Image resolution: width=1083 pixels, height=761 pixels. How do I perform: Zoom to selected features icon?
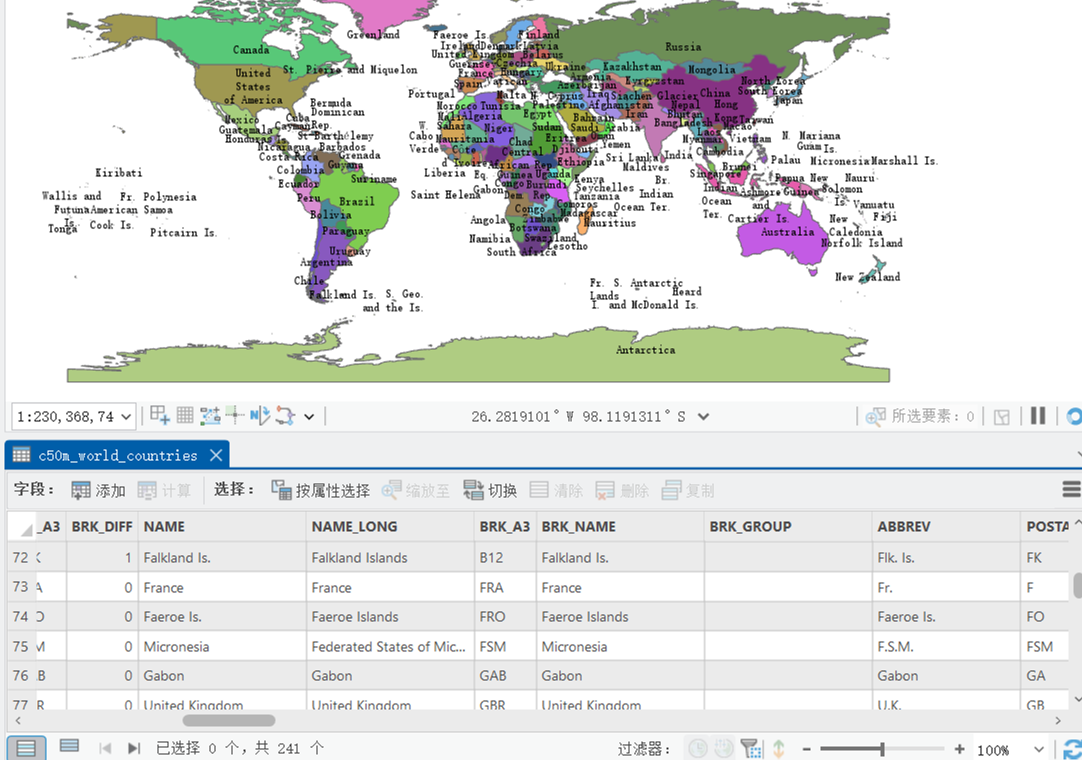[875, 416]
